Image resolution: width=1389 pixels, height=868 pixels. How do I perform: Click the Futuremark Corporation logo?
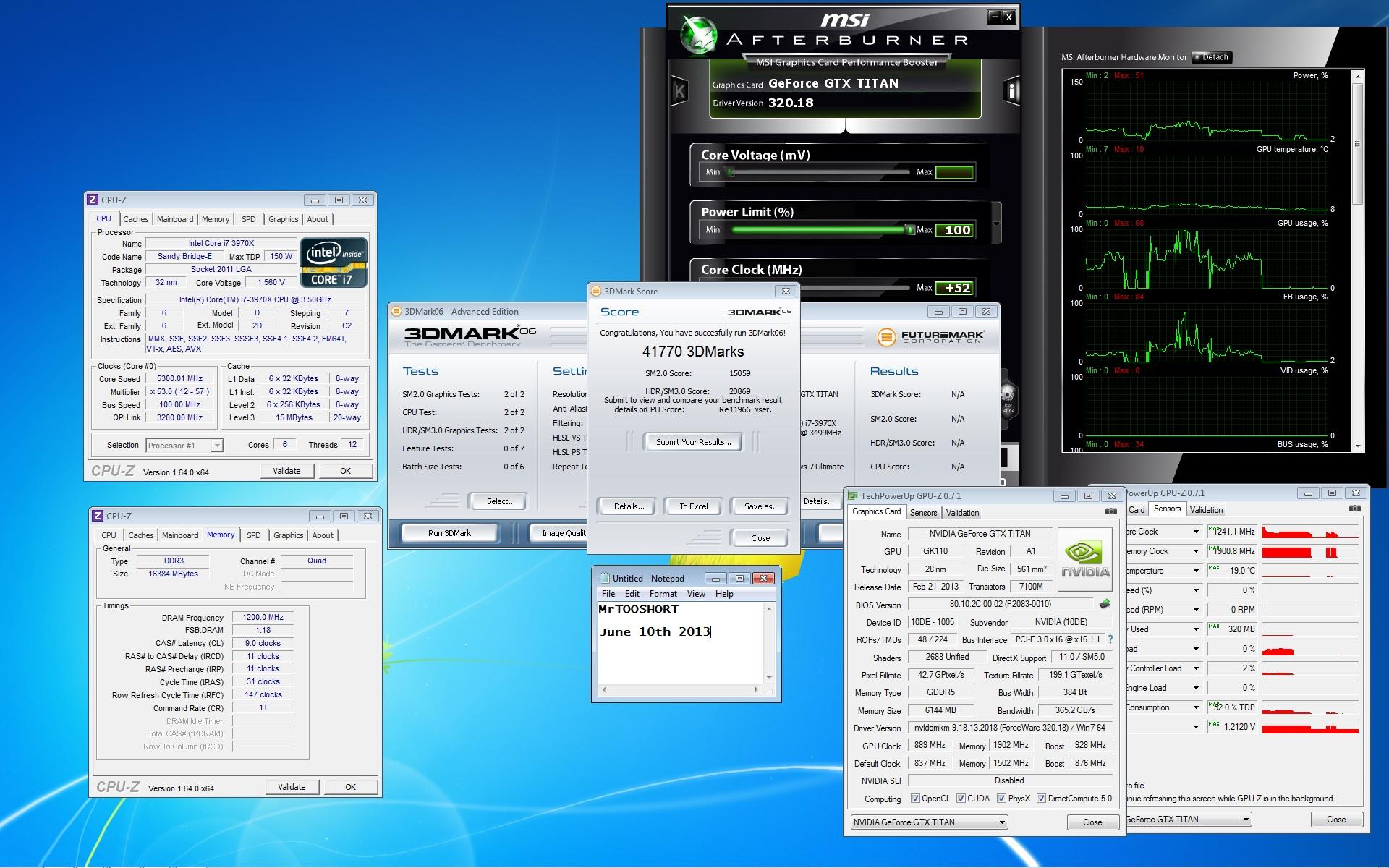tap(930, 337)
